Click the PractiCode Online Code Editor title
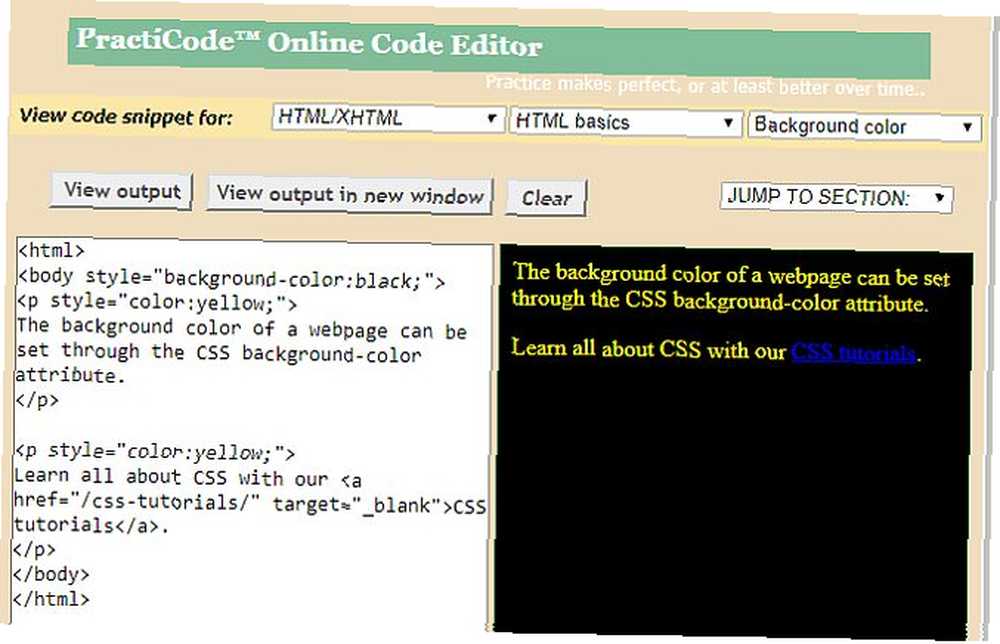 309,42
